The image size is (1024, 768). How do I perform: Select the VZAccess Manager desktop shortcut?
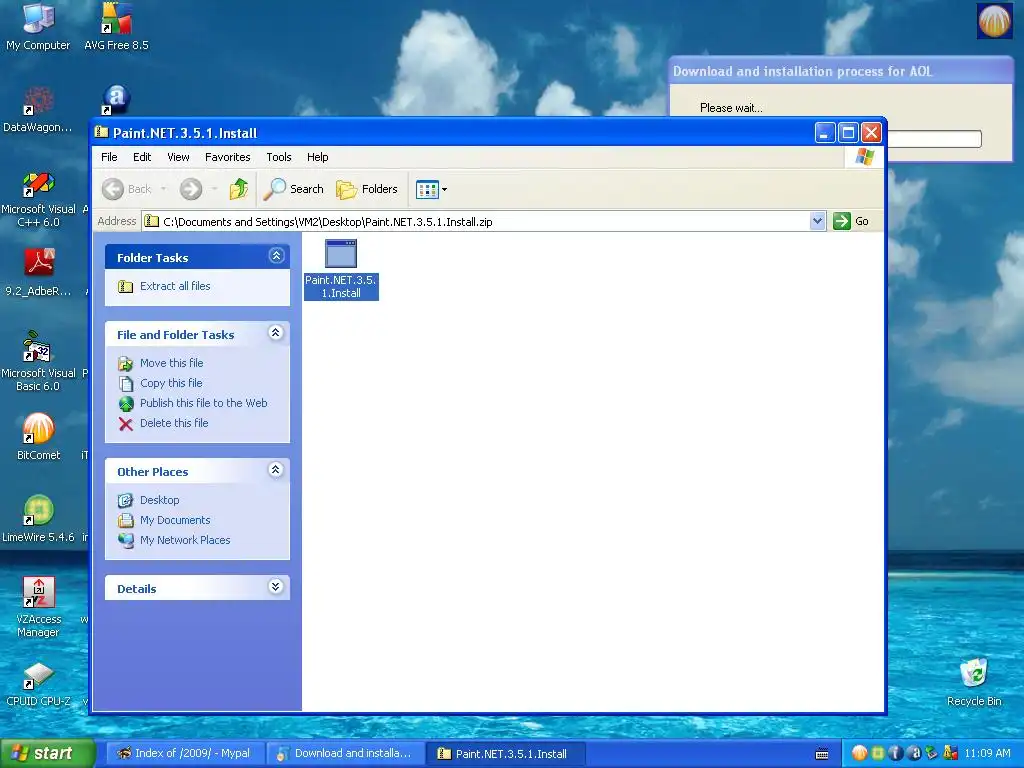click(38, 607)
